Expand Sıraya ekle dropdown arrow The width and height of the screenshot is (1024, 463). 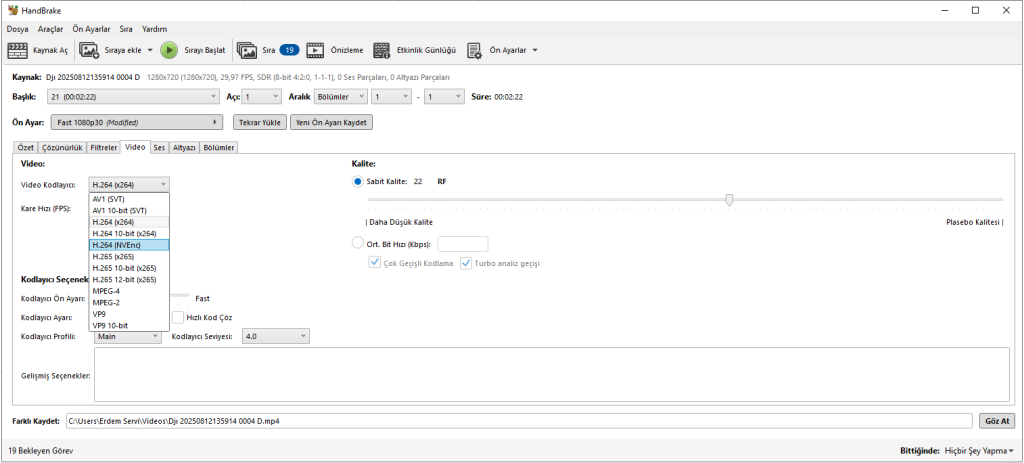pyautogui.click(x=150, y=50)
